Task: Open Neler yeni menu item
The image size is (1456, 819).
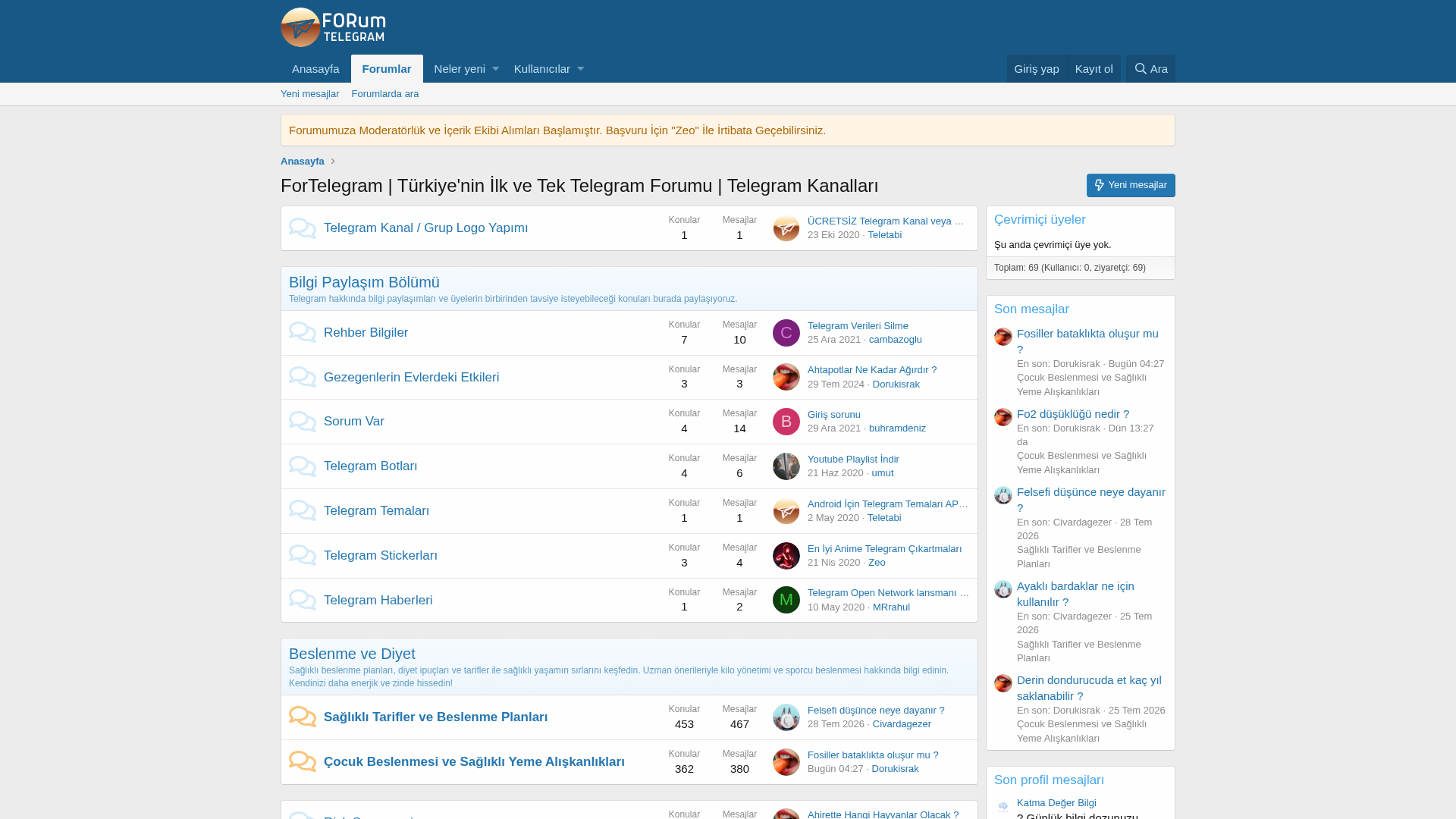Action: [x=460, y=69]
